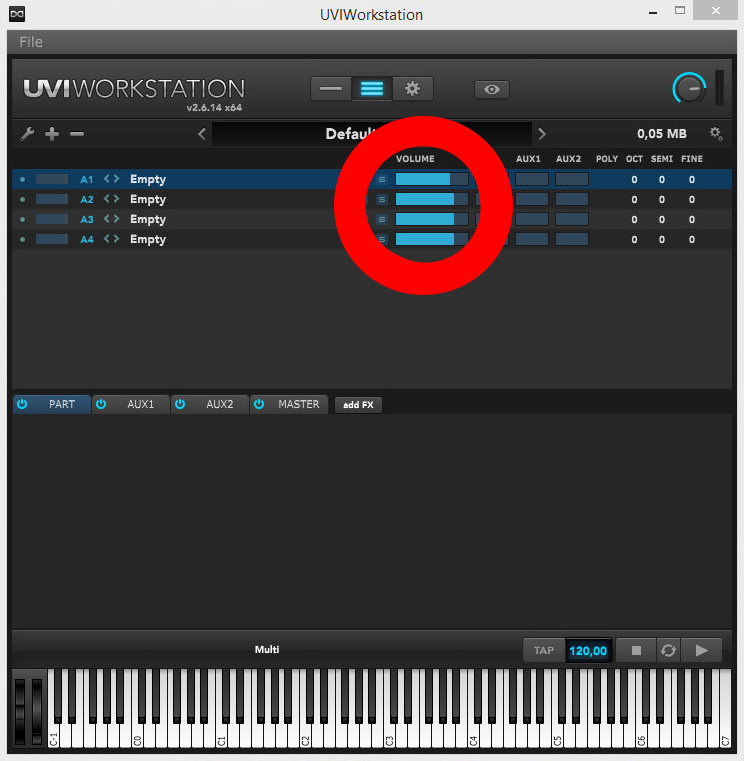Viewport: 744px width, 761px height.
Task: Toggle the A4 part activity dot
Action: [22, 239]
